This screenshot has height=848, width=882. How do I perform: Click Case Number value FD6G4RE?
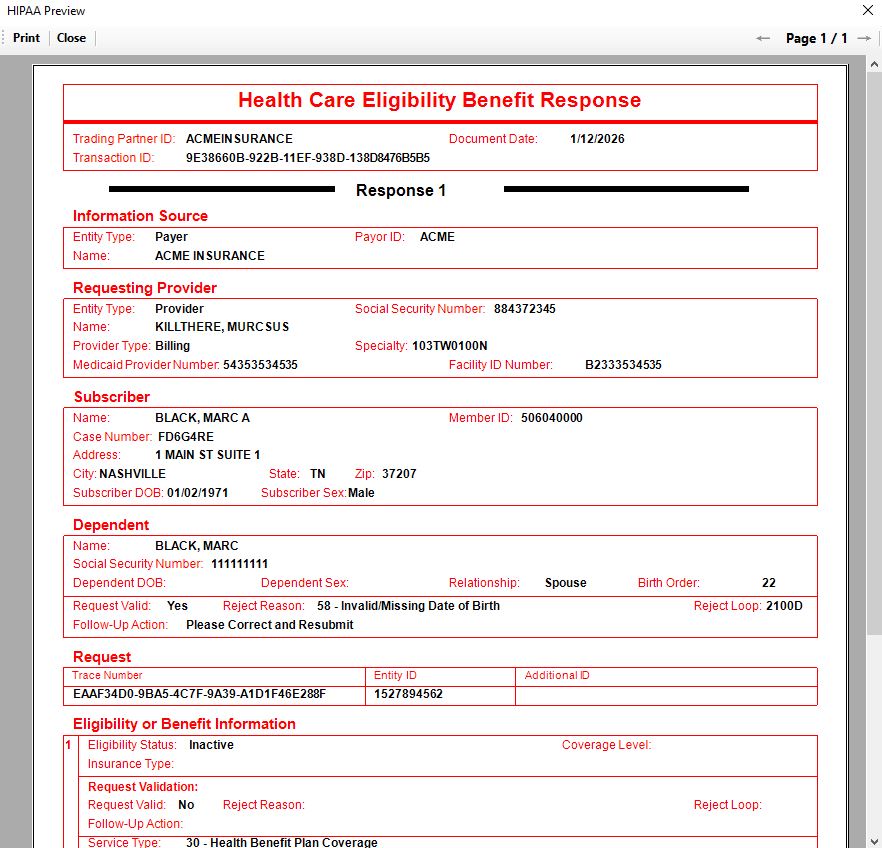coord(186,437)
